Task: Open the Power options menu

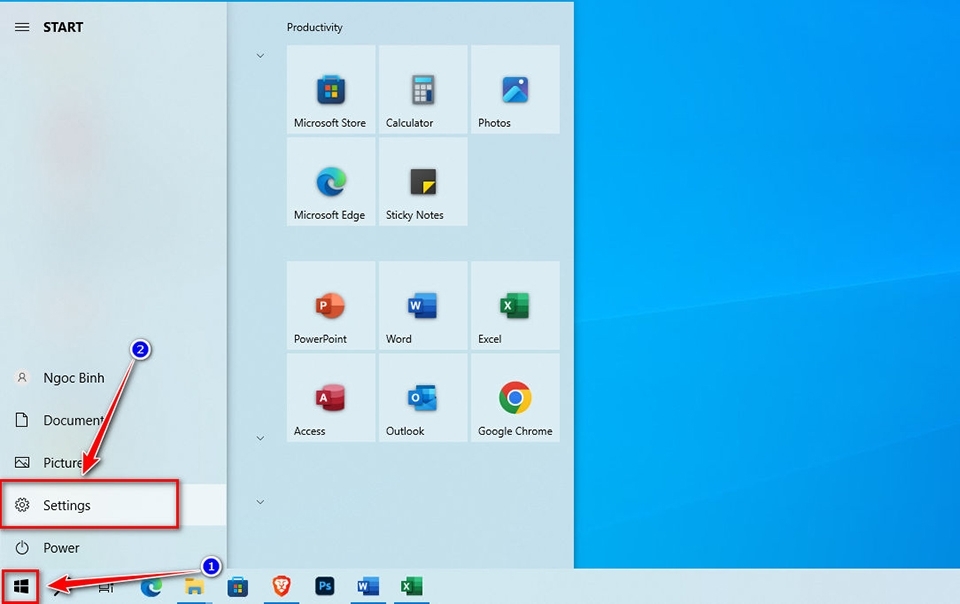Action: [60, 548]
